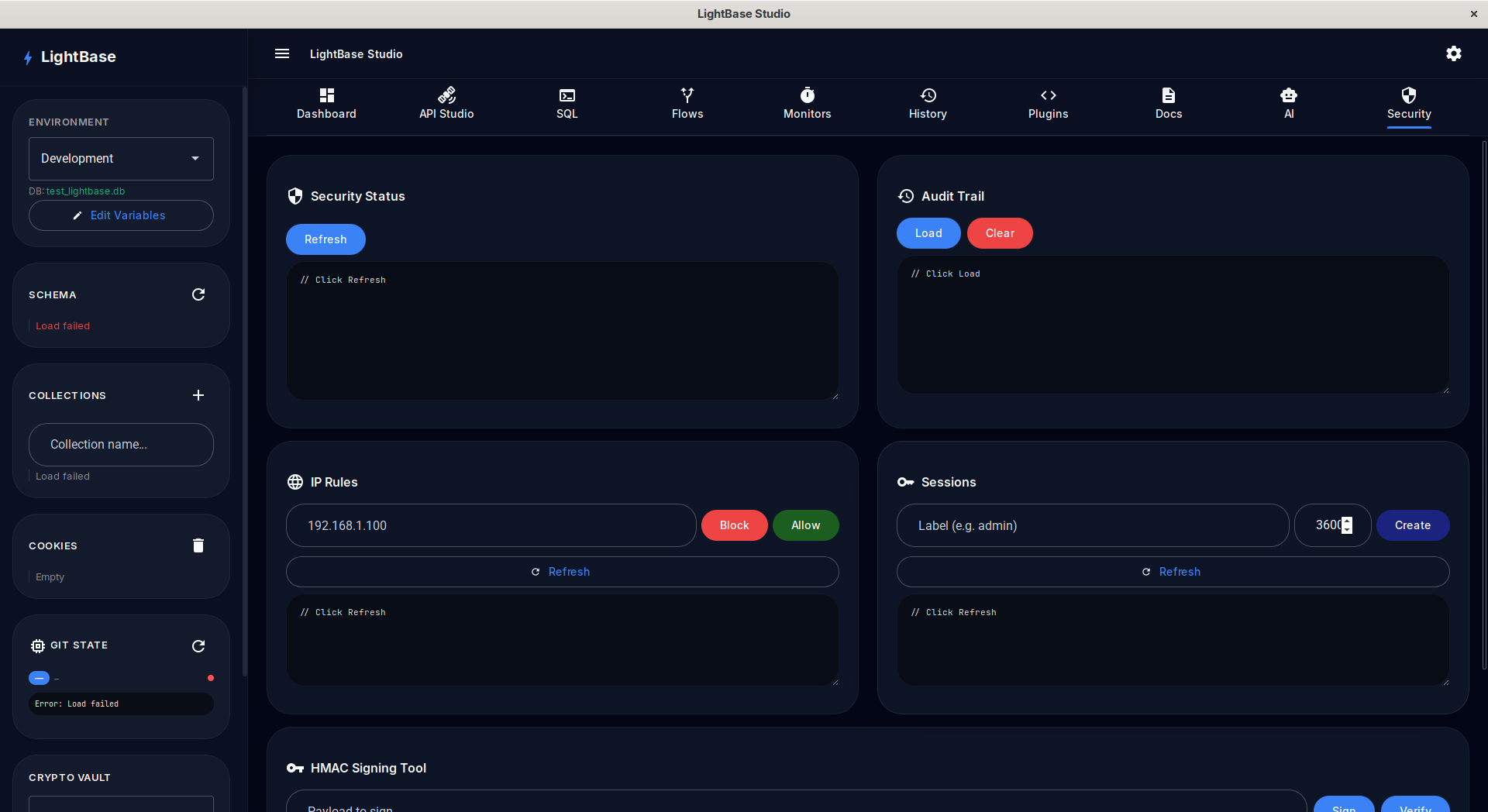The image size is (1488, 812).
Task: Click the key icon beside HMAC Signing Tool
Action: [x=295, y=768]
